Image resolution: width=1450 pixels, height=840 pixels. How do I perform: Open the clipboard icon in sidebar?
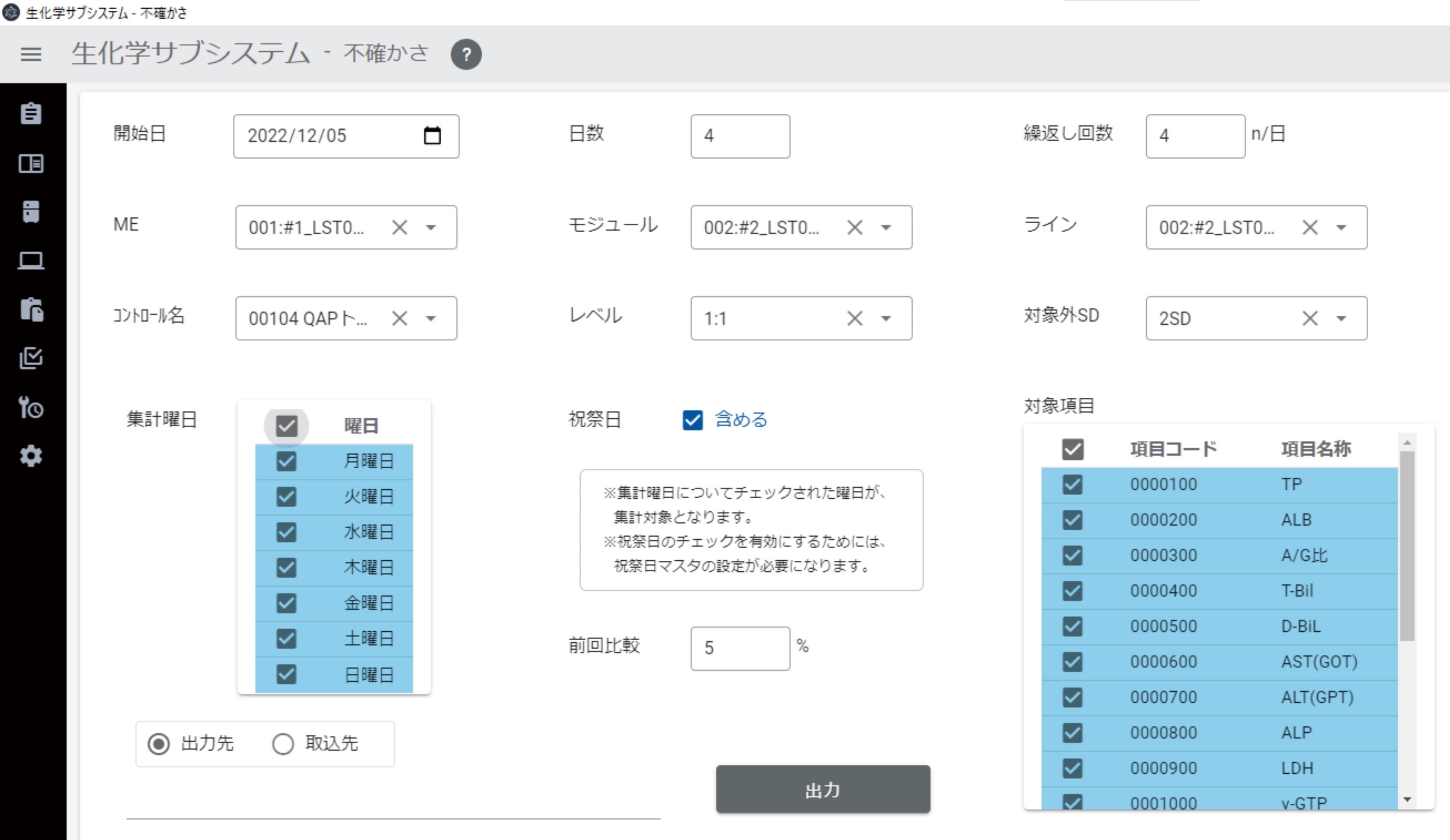point(31,113)
